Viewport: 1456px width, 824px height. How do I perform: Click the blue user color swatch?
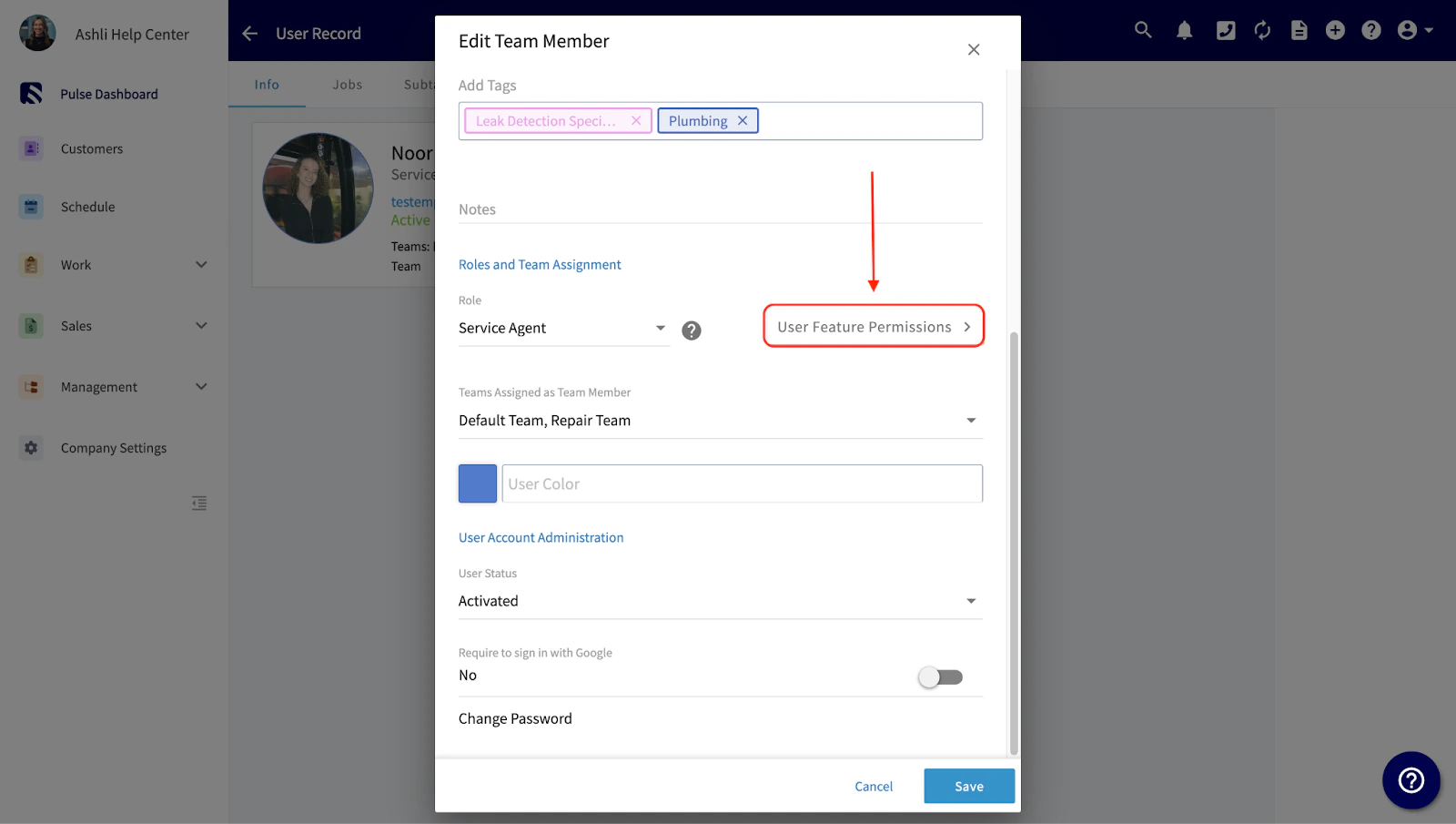tap(478, 483)
